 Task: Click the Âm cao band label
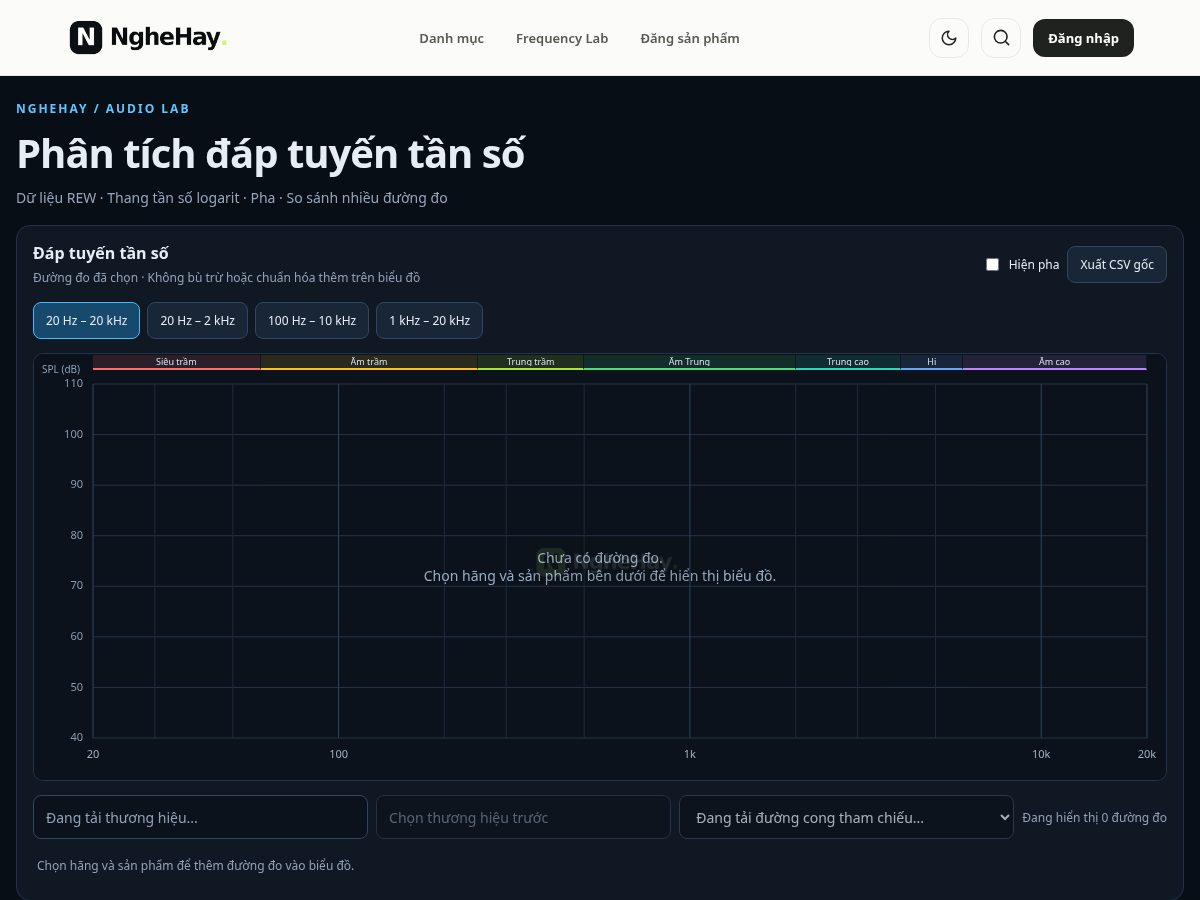click(x=1054, y=362)
